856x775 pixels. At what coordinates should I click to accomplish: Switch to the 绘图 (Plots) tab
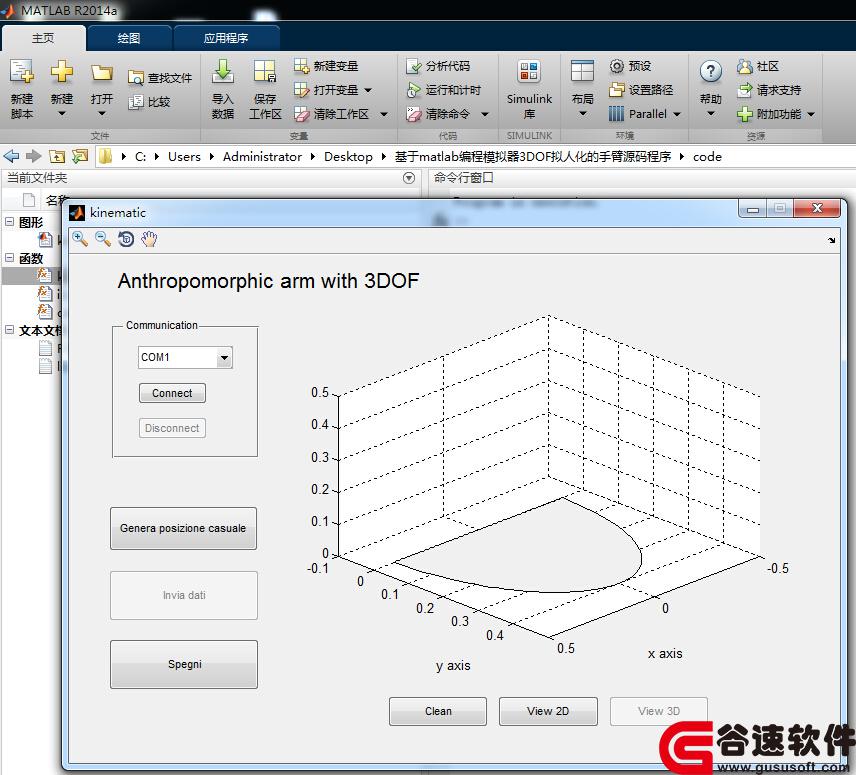pos(129,38)
